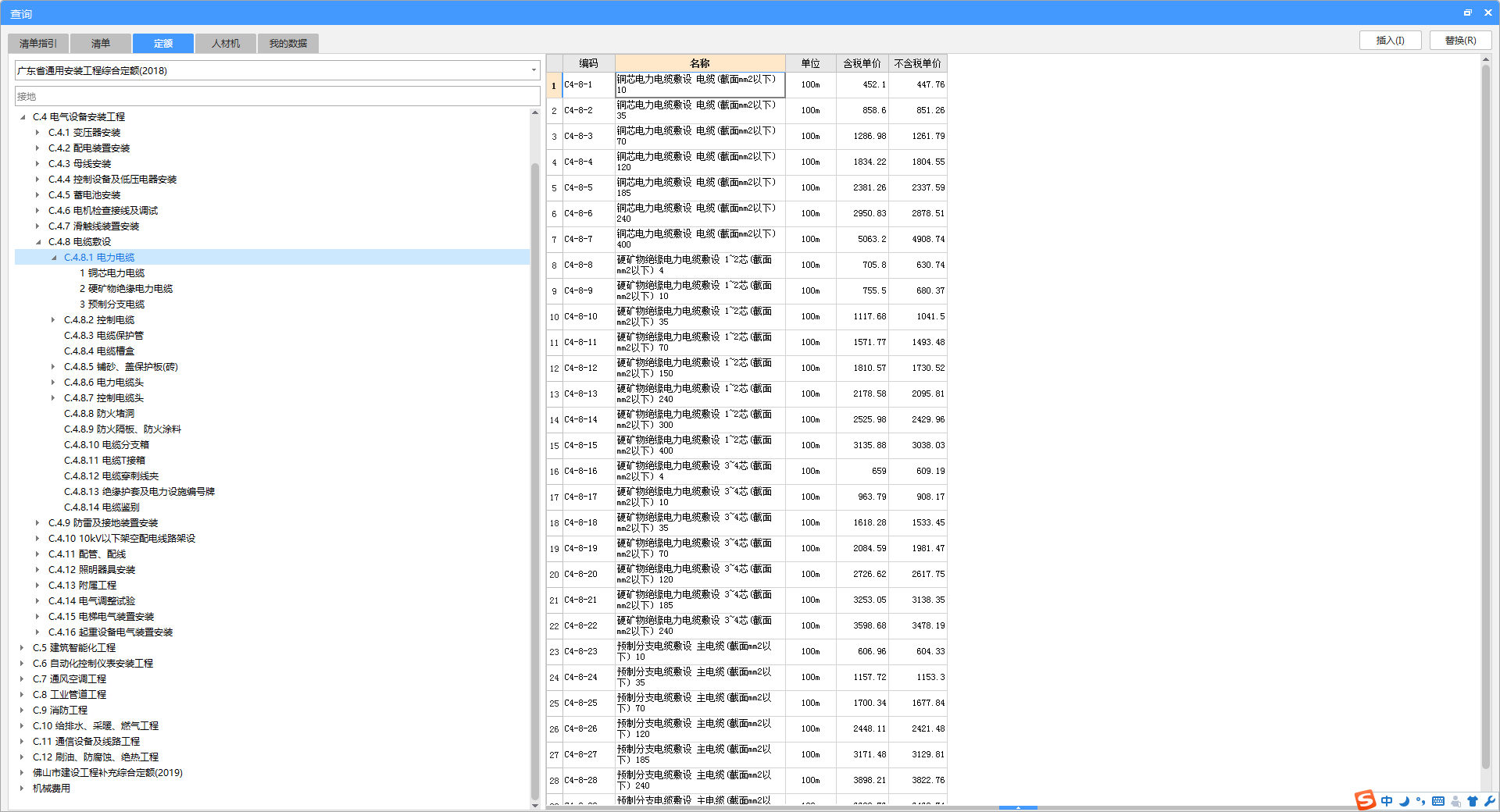This screenshot has height=812, width=1500.
Task: Select C.4.8.14 电缆鉴别 in the tree
Action: coord(102,507)
